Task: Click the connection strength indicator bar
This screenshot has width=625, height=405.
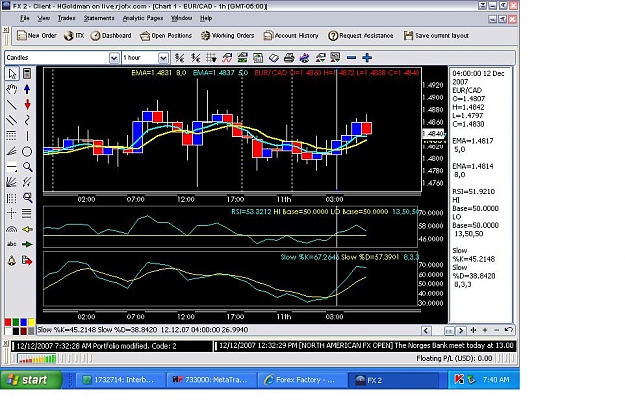Action: (x=37, y=359)
